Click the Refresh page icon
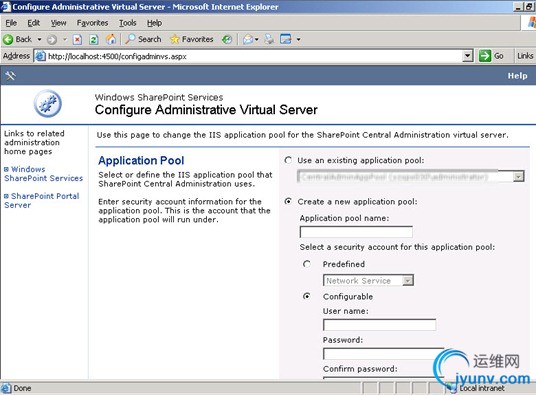Image resolution: width=536 pixels, height=395 pixels. pyautogui.click(x=94, y=40)
